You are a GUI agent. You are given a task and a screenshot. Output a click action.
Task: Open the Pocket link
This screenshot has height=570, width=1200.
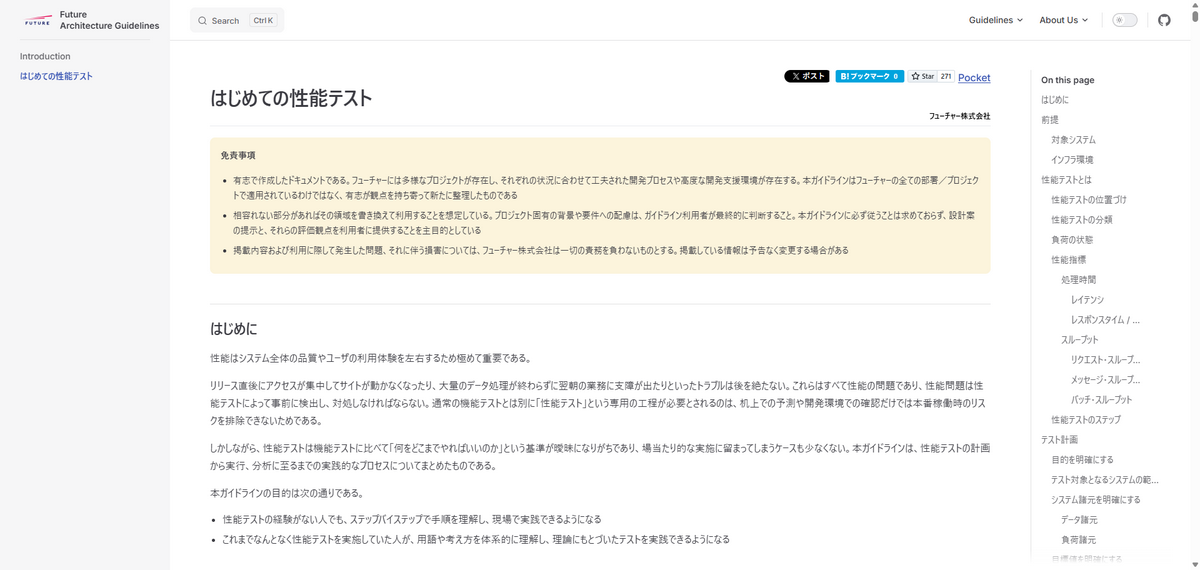974,77
